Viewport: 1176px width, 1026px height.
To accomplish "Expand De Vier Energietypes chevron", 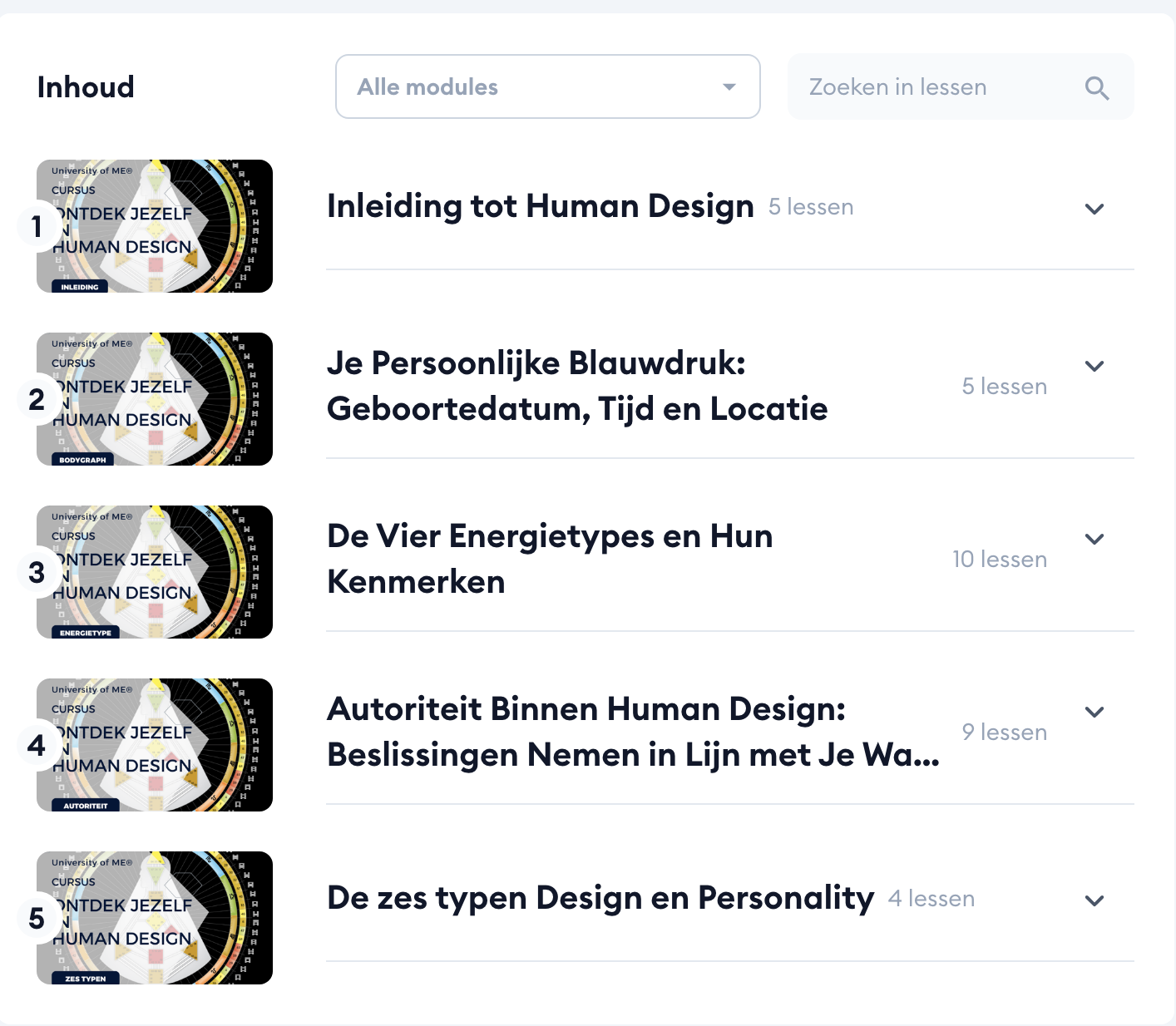I will [1094, 539].
